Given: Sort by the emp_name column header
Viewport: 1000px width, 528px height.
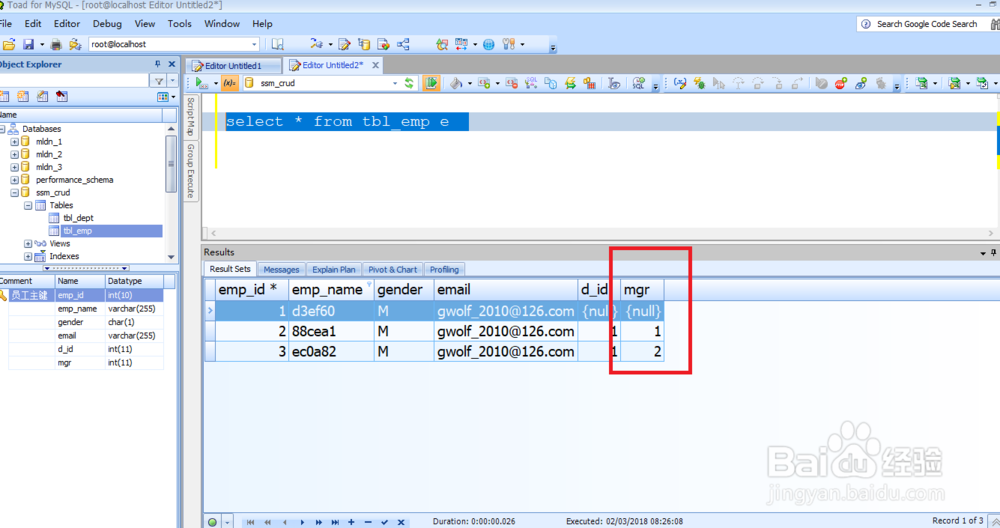Looking at the screenshot, I should click(331, 290).
